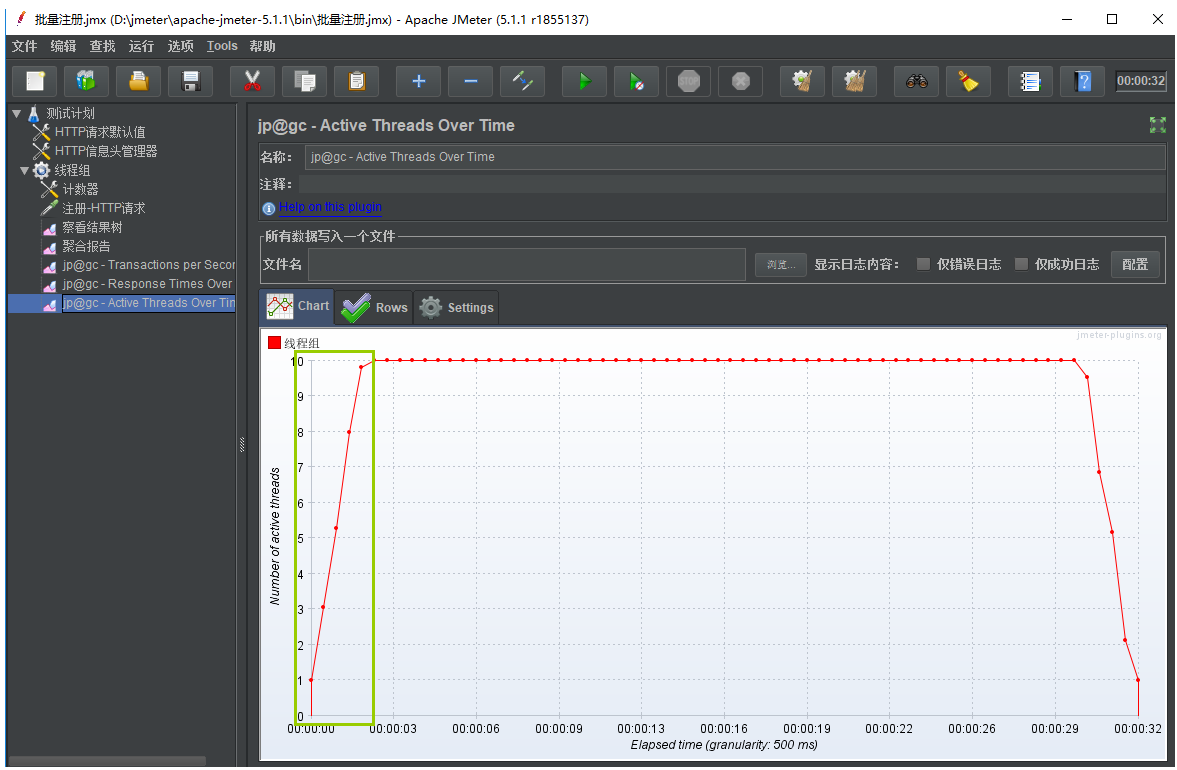1177x770 pixels.
Task: Open the 帮助 menu
Action: pyautogui.click(x=263, y=47)
